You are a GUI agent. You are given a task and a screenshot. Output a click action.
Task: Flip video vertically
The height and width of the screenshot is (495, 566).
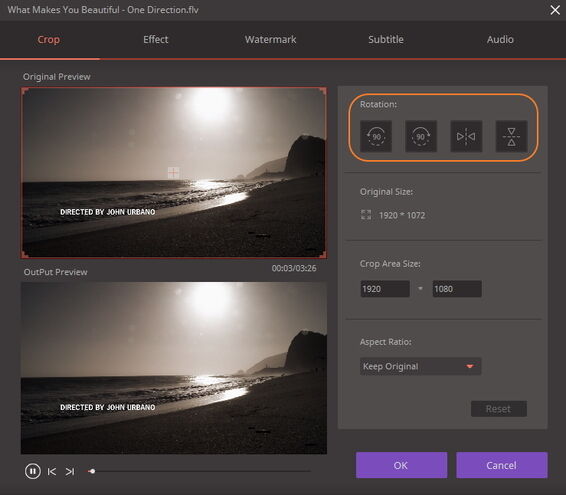[x=511, y=136]
